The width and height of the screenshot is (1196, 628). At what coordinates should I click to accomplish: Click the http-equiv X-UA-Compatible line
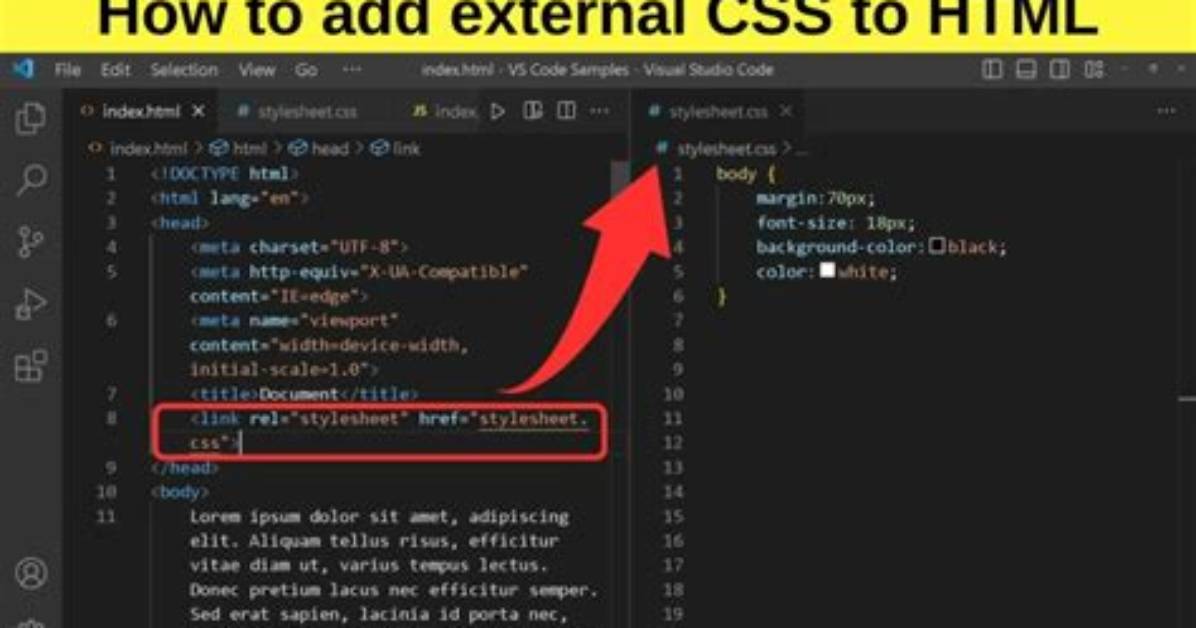[x=359, y=272]
